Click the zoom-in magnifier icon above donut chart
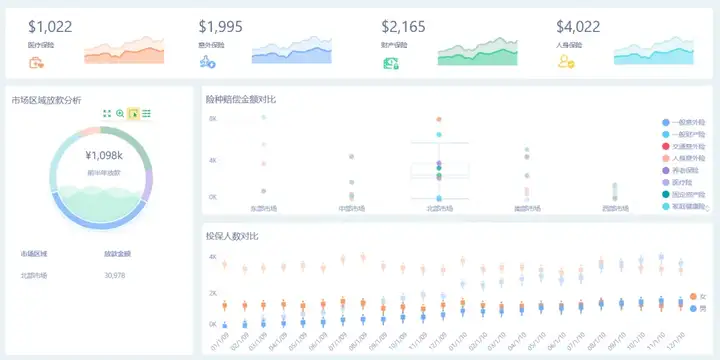Image resolution: width=720 pixels, height=360 pixels. [x=120, y=113]
